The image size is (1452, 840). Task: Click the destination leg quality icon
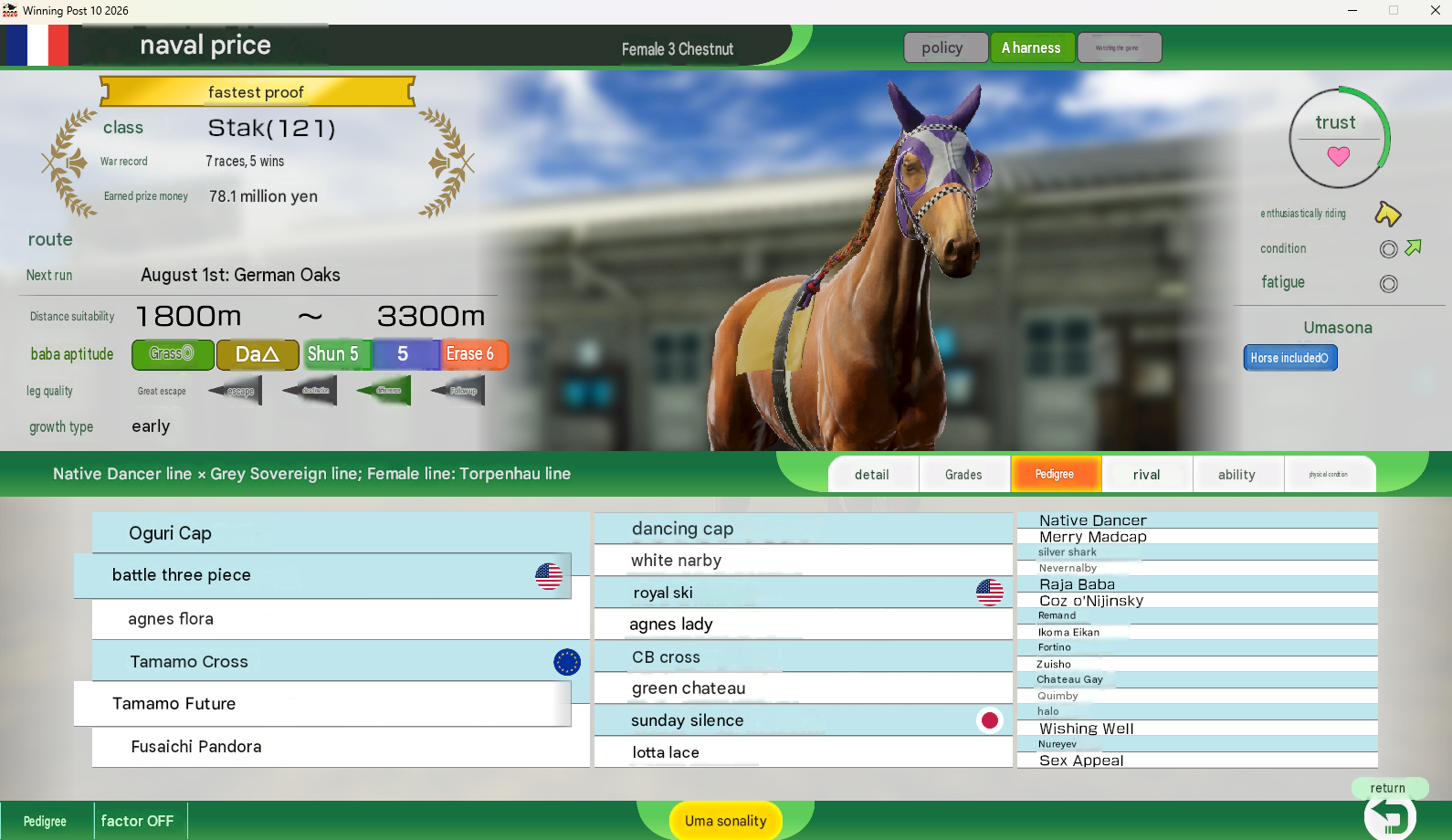pyautogui.click(x=310, y=391)
